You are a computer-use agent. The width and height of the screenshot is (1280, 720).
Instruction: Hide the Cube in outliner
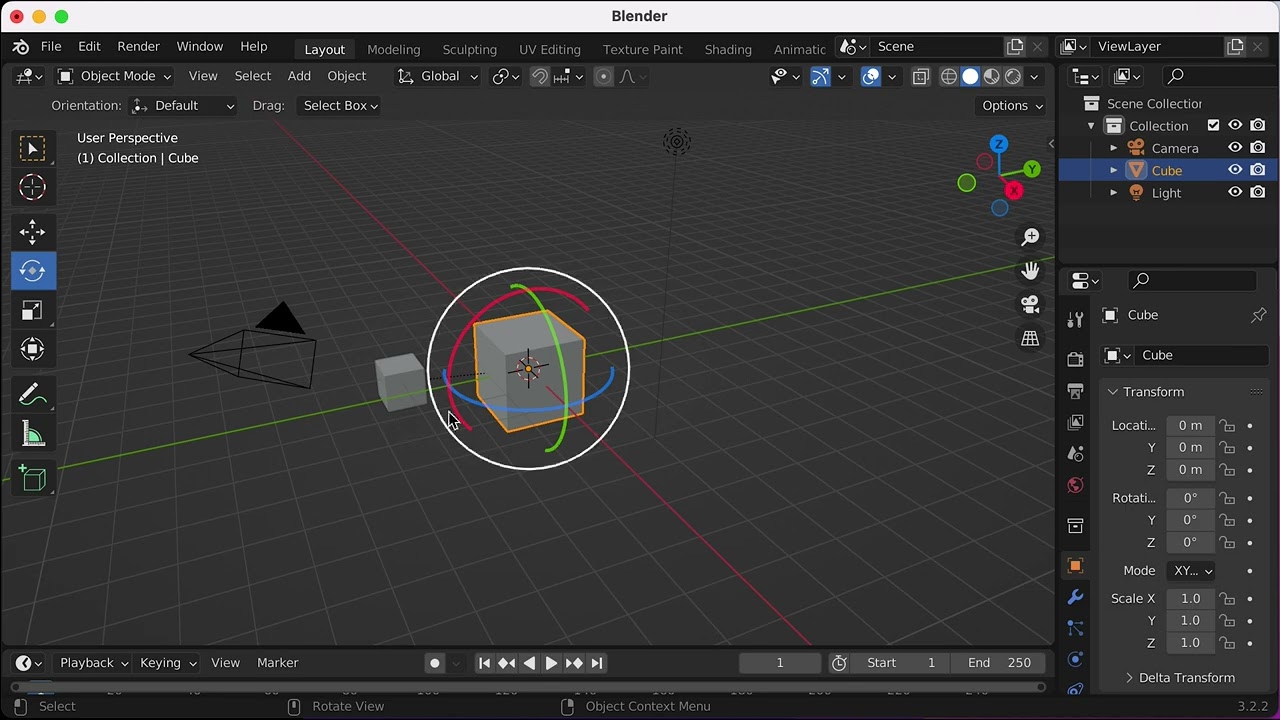[x=1236, y=170]
